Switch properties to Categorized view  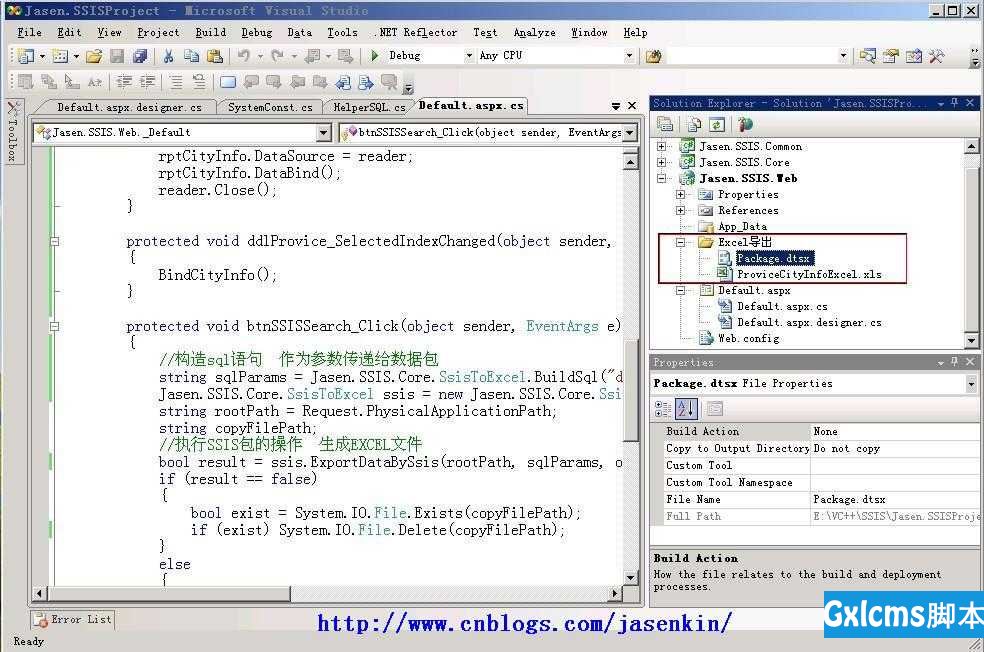click(x=663, y=409)
